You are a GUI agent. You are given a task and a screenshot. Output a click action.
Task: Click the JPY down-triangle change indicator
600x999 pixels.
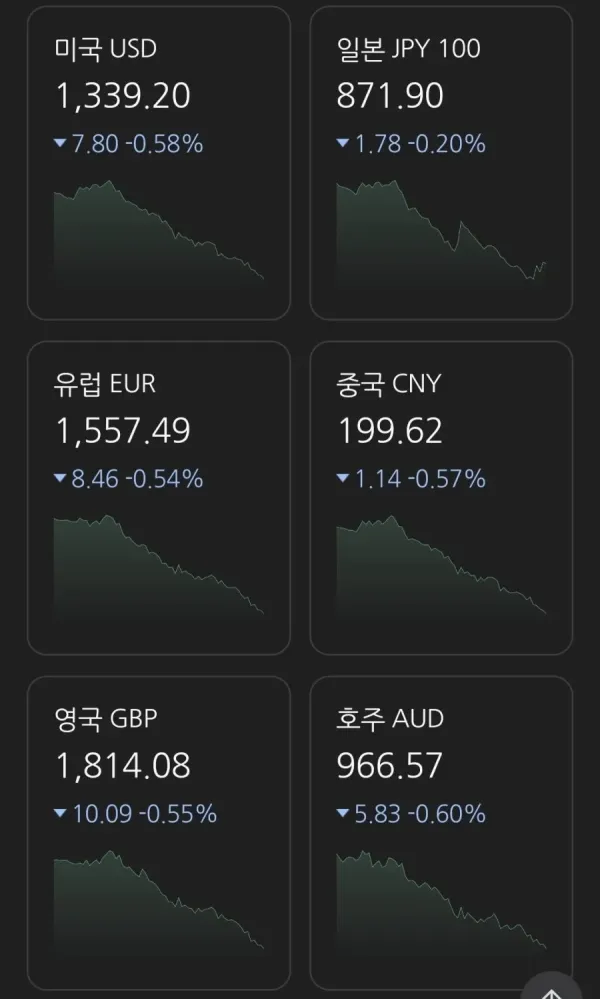tap(343, 143)
